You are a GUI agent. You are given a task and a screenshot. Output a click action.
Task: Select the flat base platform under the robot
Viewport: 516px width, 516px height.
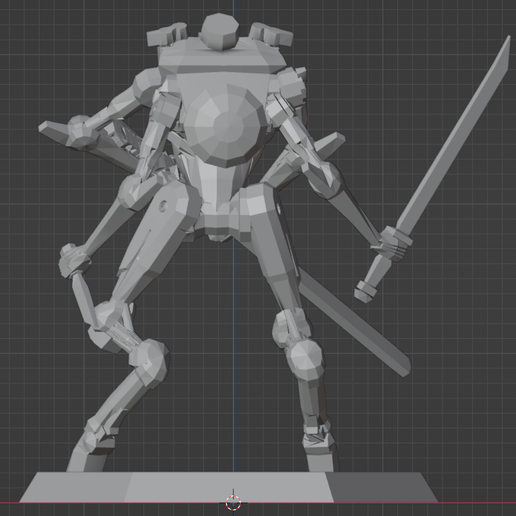tap(228, 487)
